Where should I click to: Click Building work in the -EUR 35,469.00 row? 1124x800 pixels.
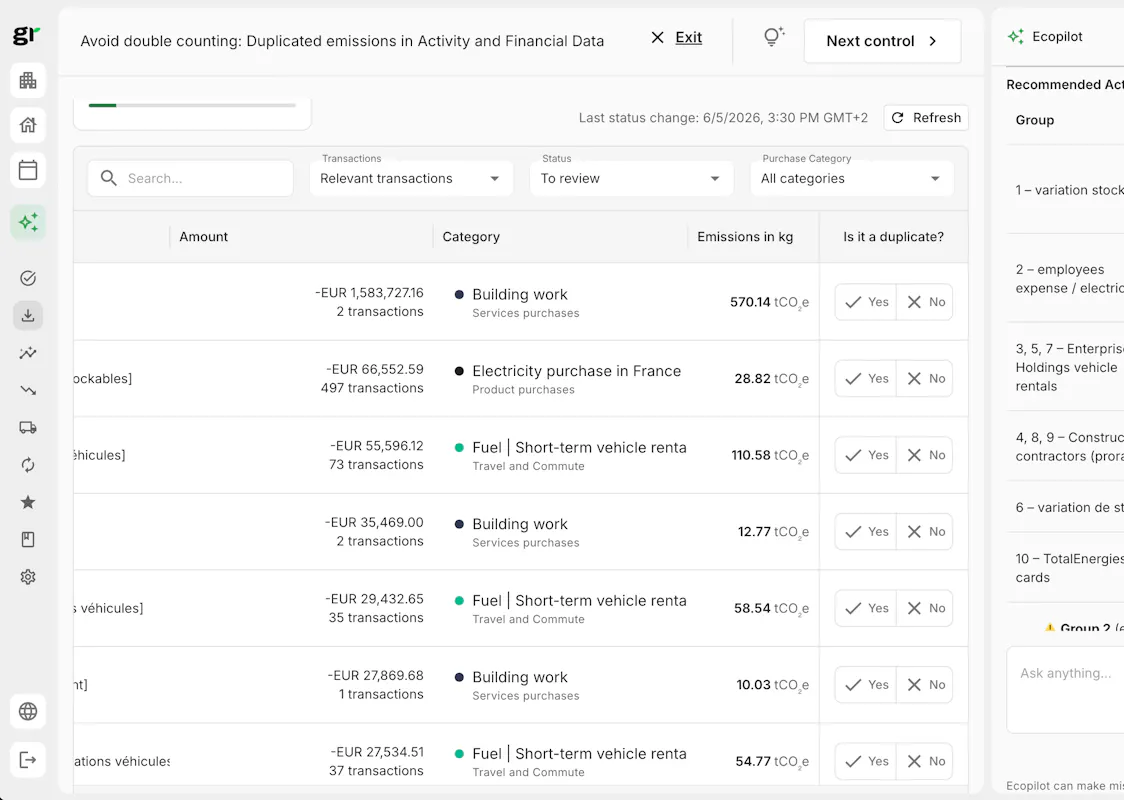point(520,524)
